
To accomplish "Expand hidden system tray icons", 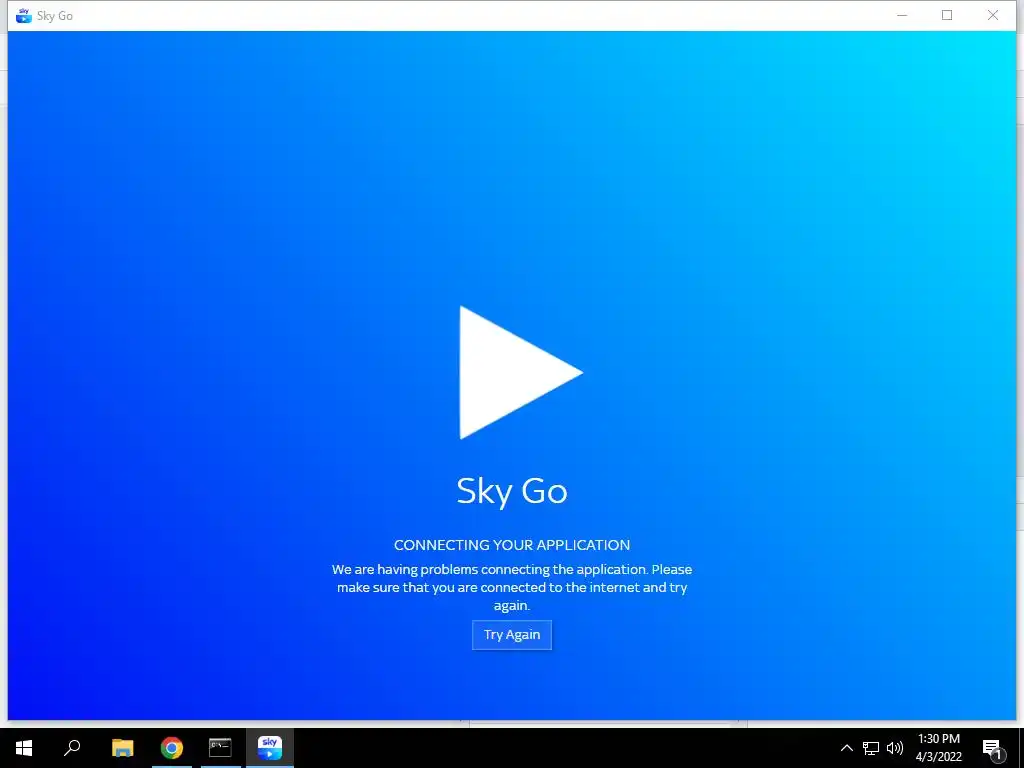I will 846,748.
